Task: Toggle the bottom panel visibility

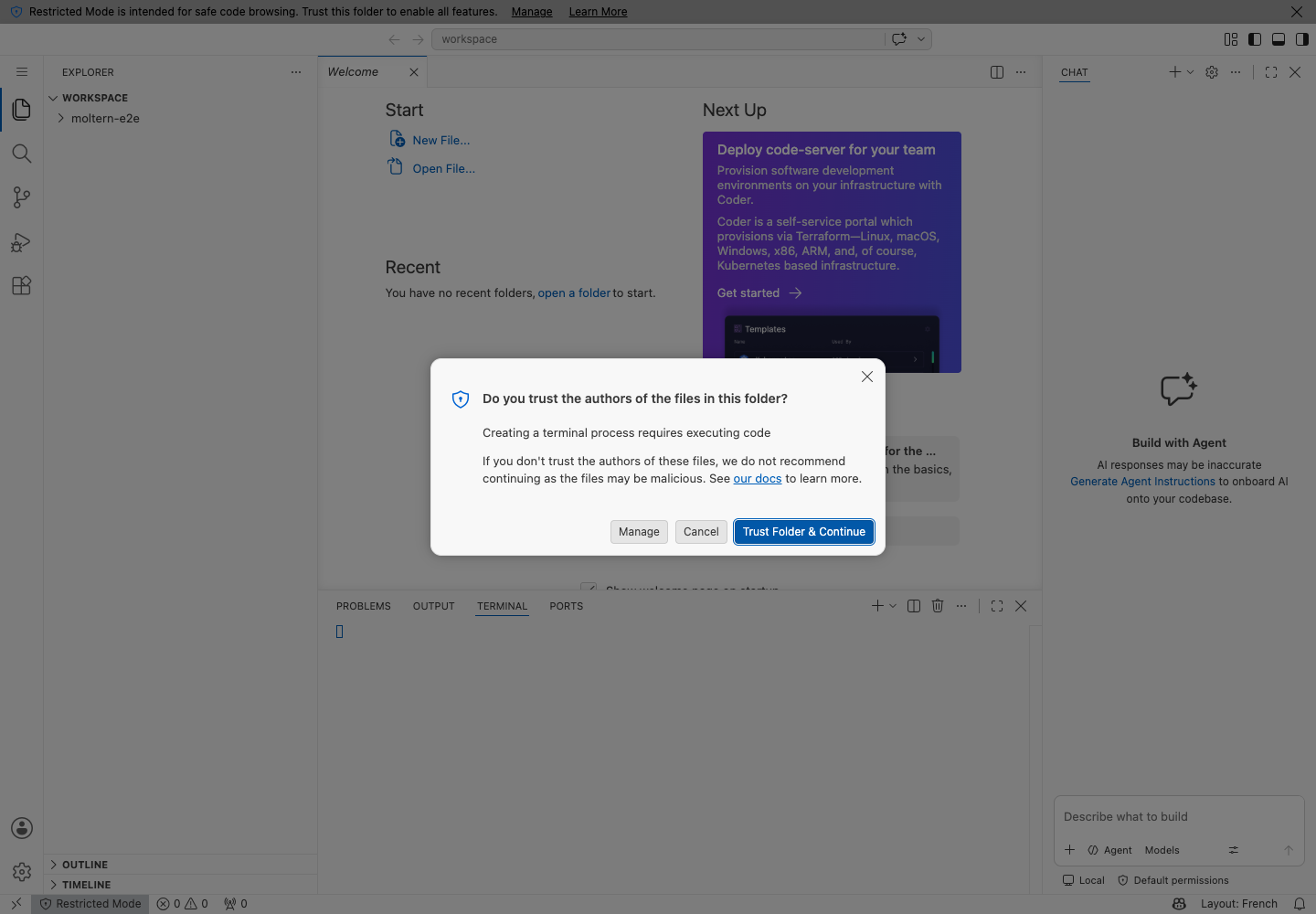Action: click(x=1279, y=39)
